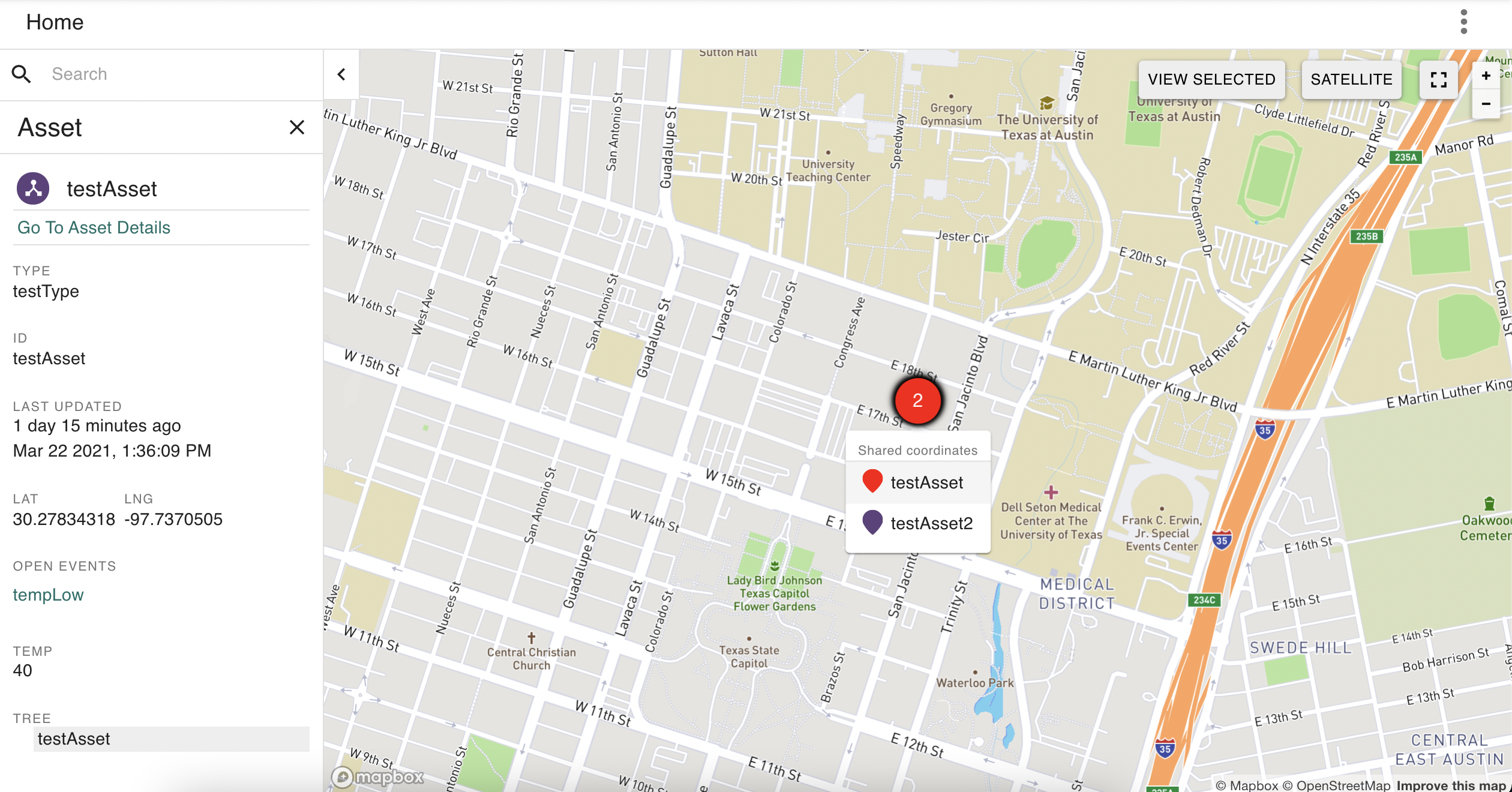The height and width of the screenshot is (792, 1512).
Task: Click the search magnifier icon
Action: coord(22,74)
